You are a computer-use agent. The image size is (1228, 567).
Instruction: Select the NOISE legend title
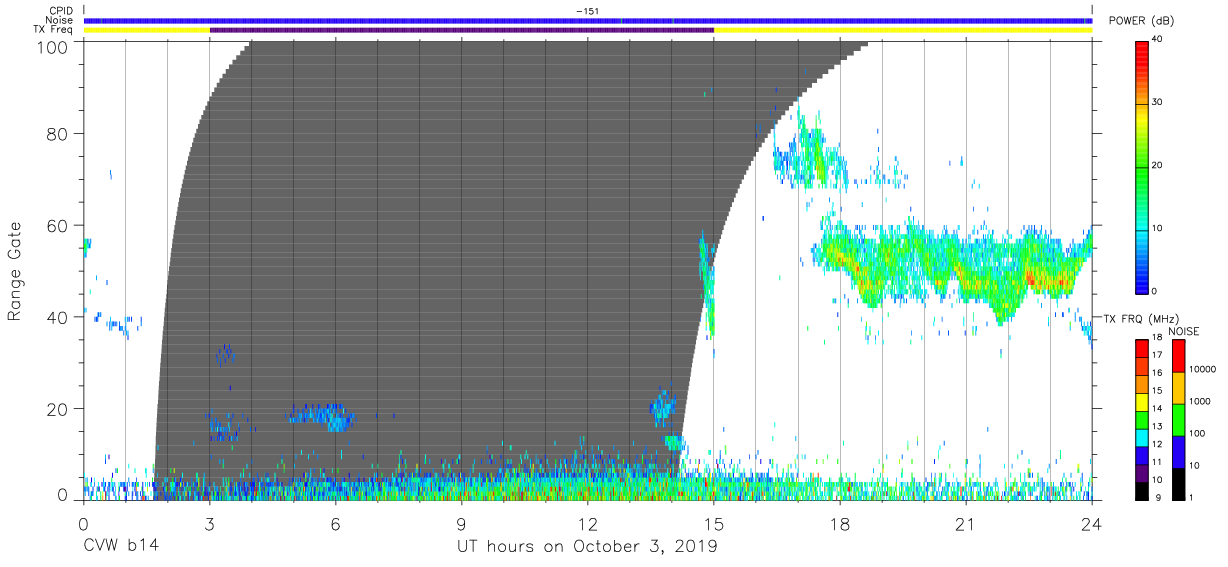click(x=1185, y=331)
